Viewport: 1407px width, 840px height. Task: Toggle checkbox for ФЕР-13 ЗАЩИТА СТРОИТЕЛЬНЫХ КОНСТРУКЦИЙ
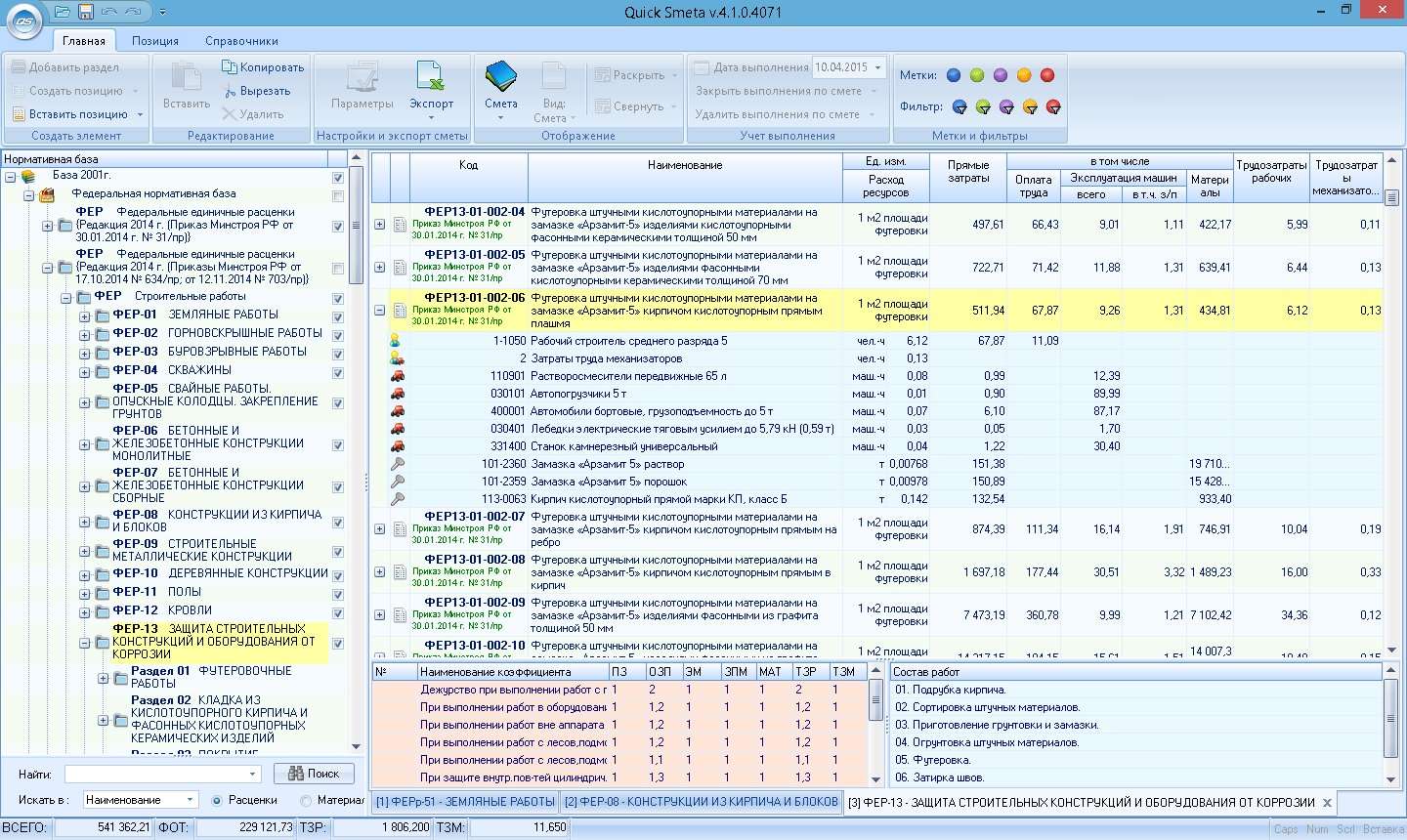(x=338, y=644)
